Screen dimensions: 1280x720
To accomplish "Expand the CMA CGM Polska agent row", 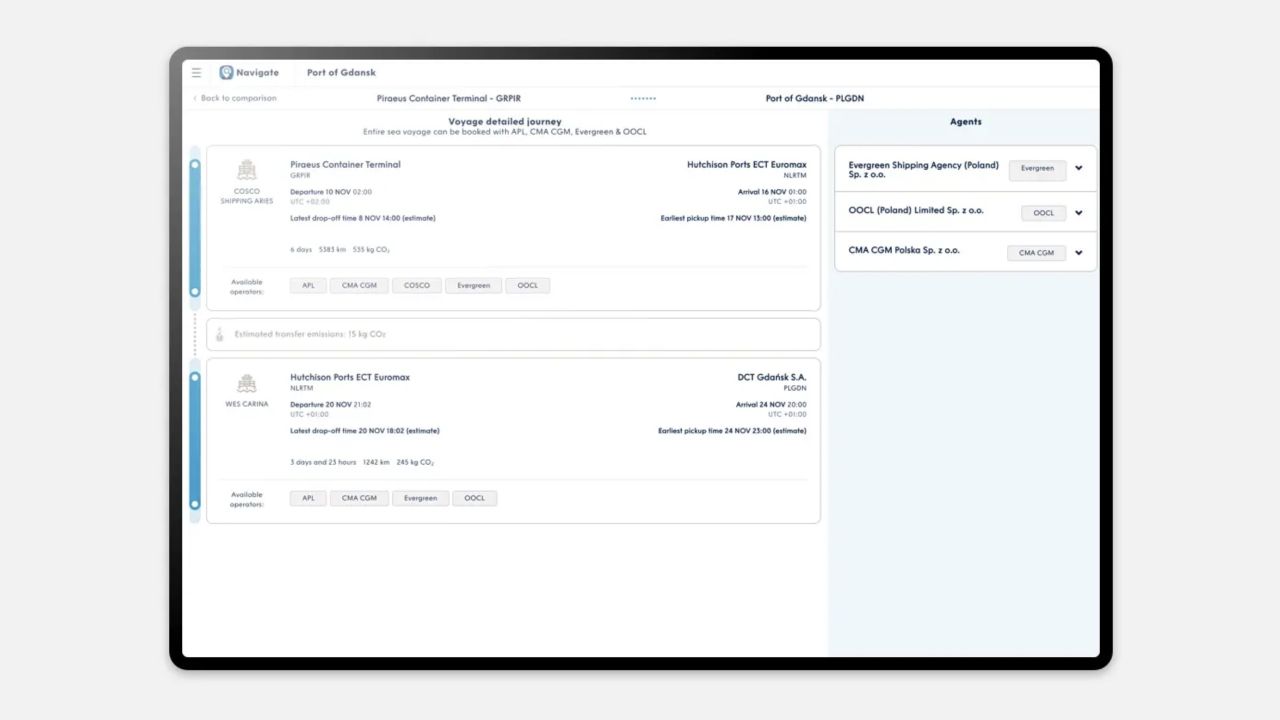I will pyautogui.click(x=1079, y=253).
